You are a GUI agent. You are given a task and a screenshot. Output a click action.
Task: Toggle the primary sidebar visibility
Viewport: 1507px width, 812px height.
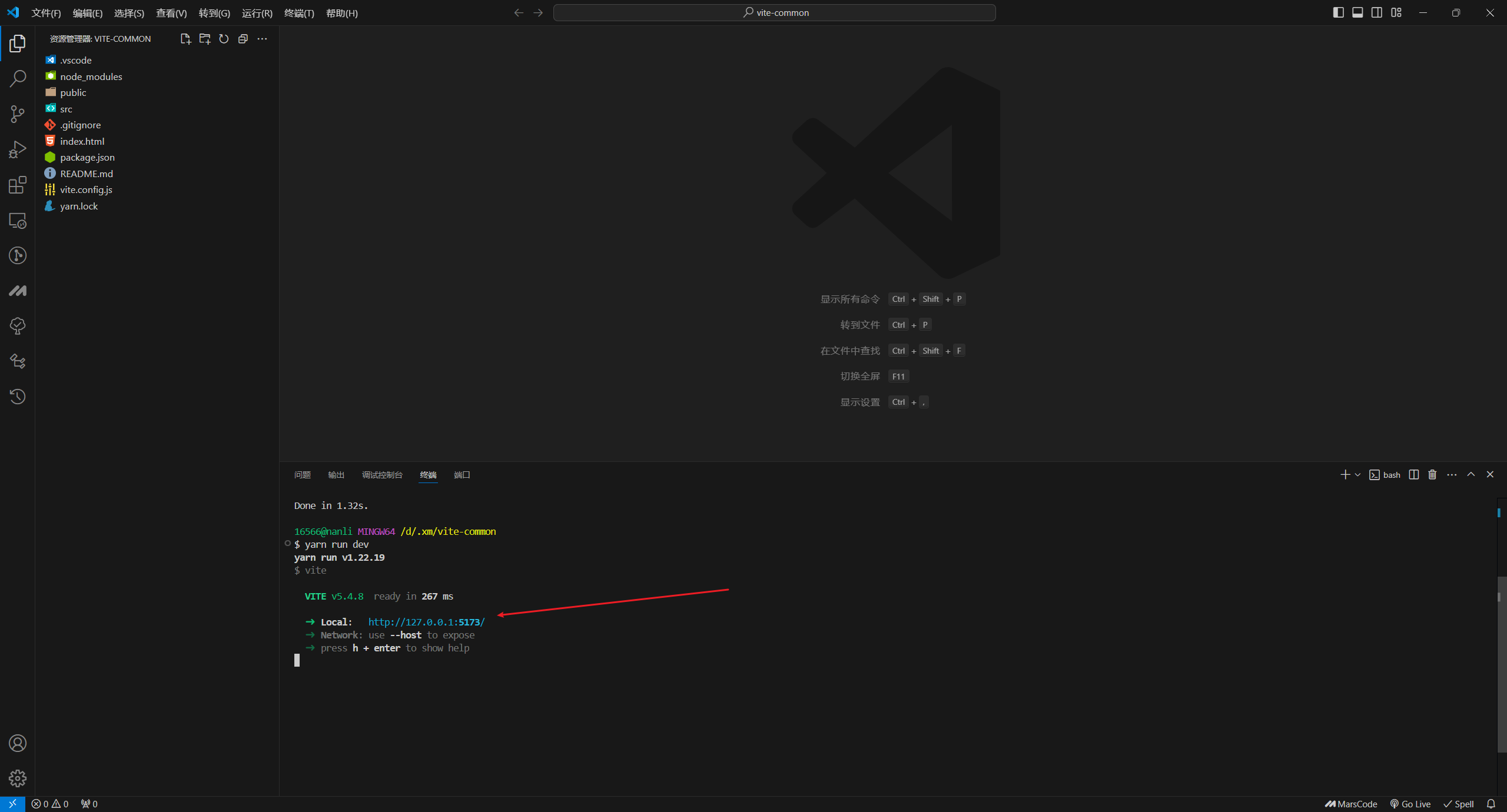coord(1338,12)
